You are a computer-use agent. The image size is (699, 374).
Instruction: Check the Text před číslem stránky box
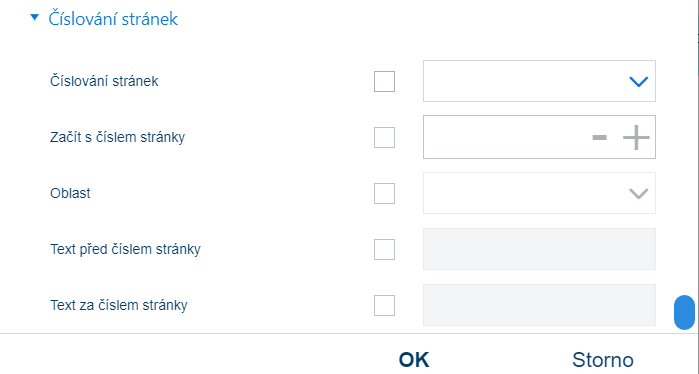click(384, 249)
